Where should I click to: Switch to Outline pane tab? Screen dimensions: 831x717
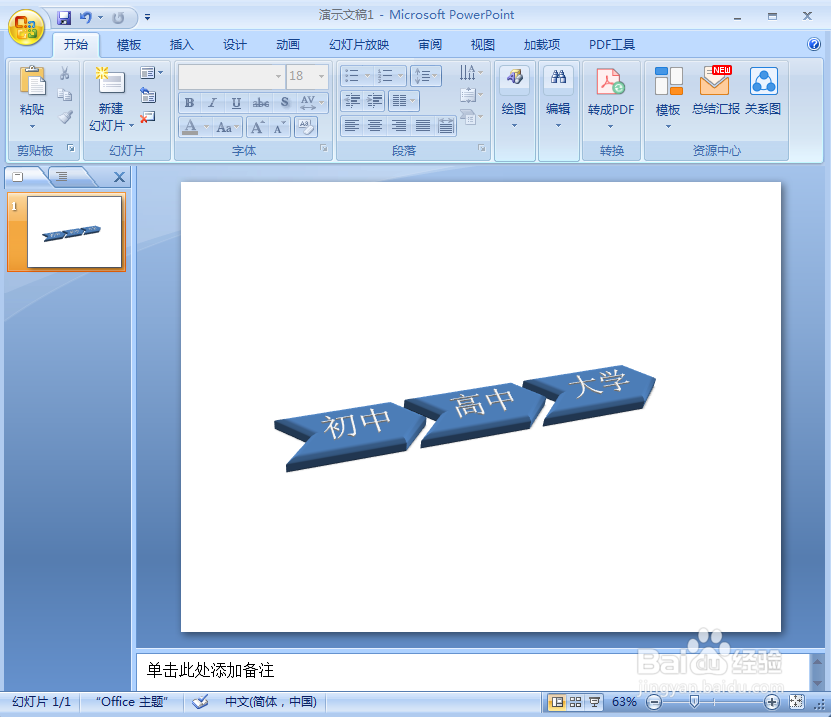tap(63, 177)
